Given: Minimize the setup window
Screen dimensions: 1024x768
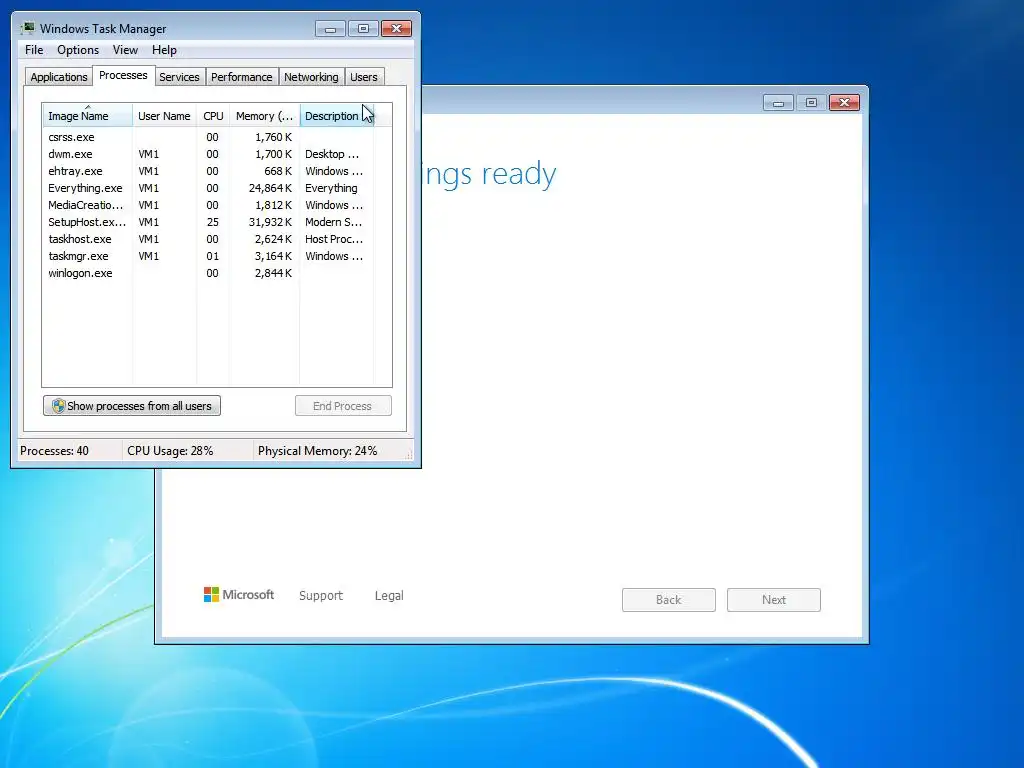Looking at the screenshot, I should click(x=778, y=103).
